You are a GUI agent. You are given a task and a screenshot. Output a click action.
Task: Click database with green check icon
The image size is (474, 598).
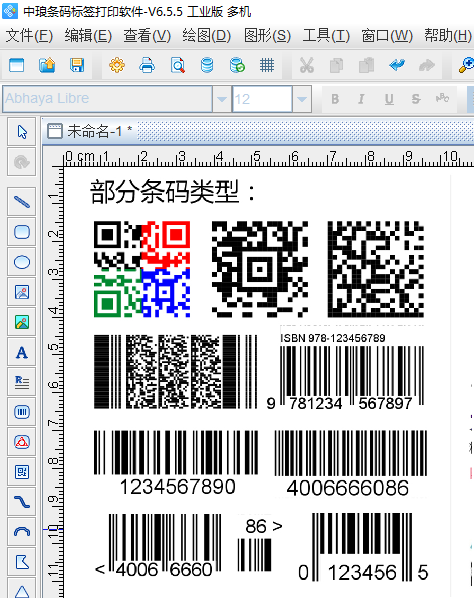(x=237, y=65)
